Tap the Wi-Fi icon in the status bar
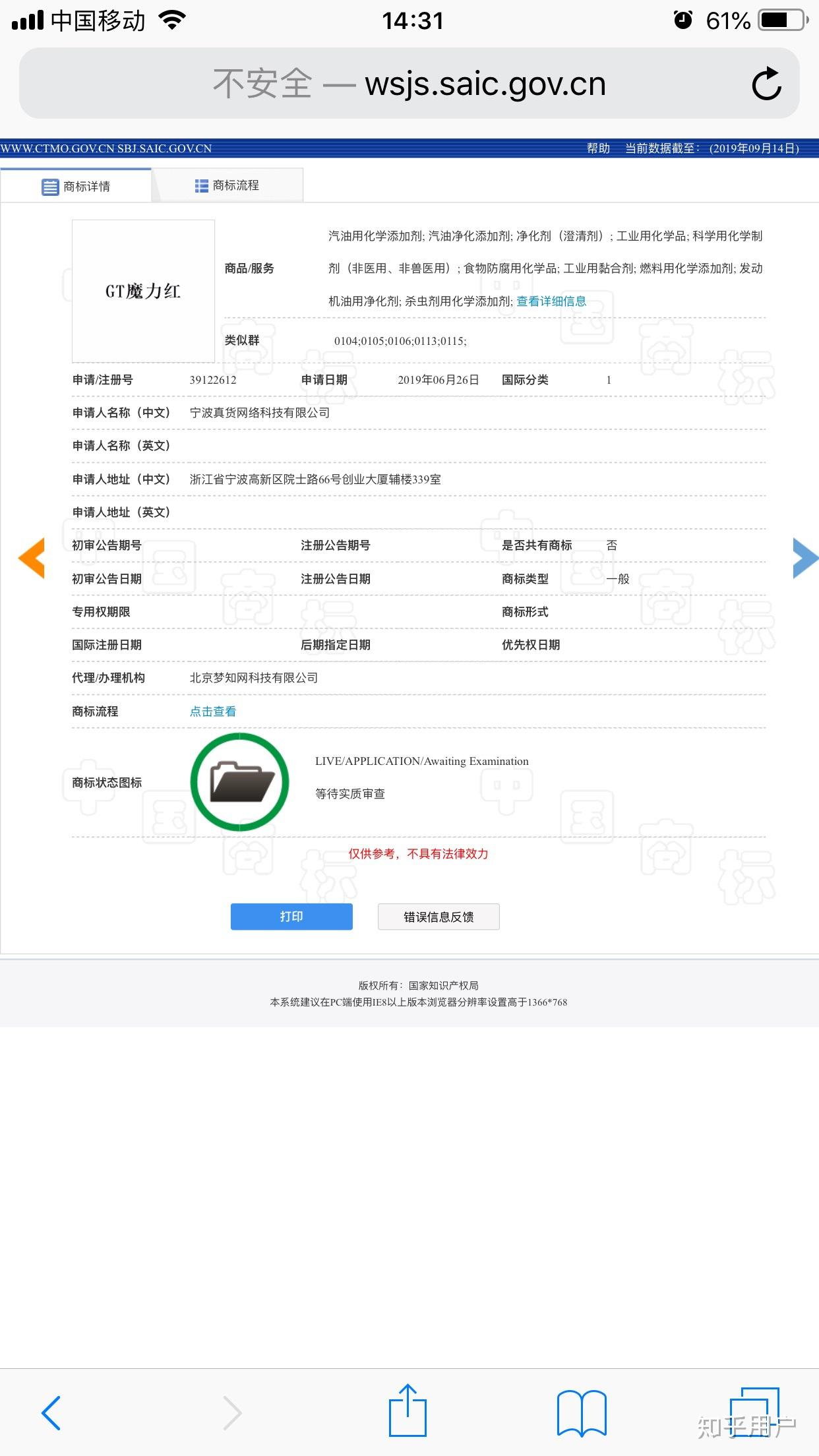 tap(173, 20)
